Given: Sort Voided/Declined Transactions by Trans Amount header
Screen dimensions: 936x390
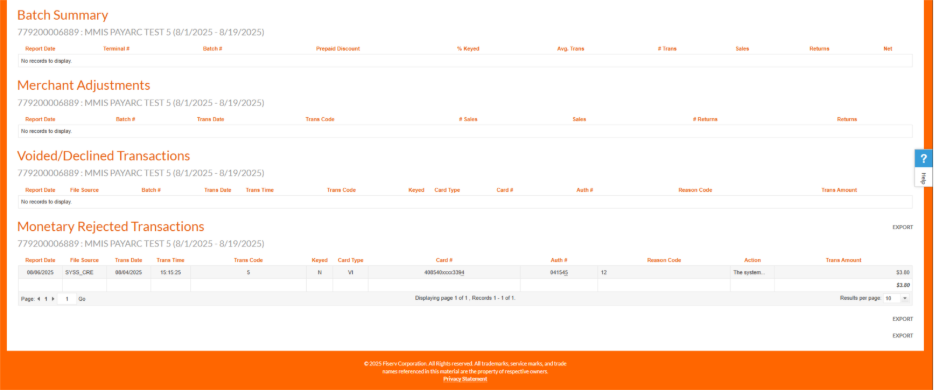Looking at the screenshot, I should click(x=839, y=190).
